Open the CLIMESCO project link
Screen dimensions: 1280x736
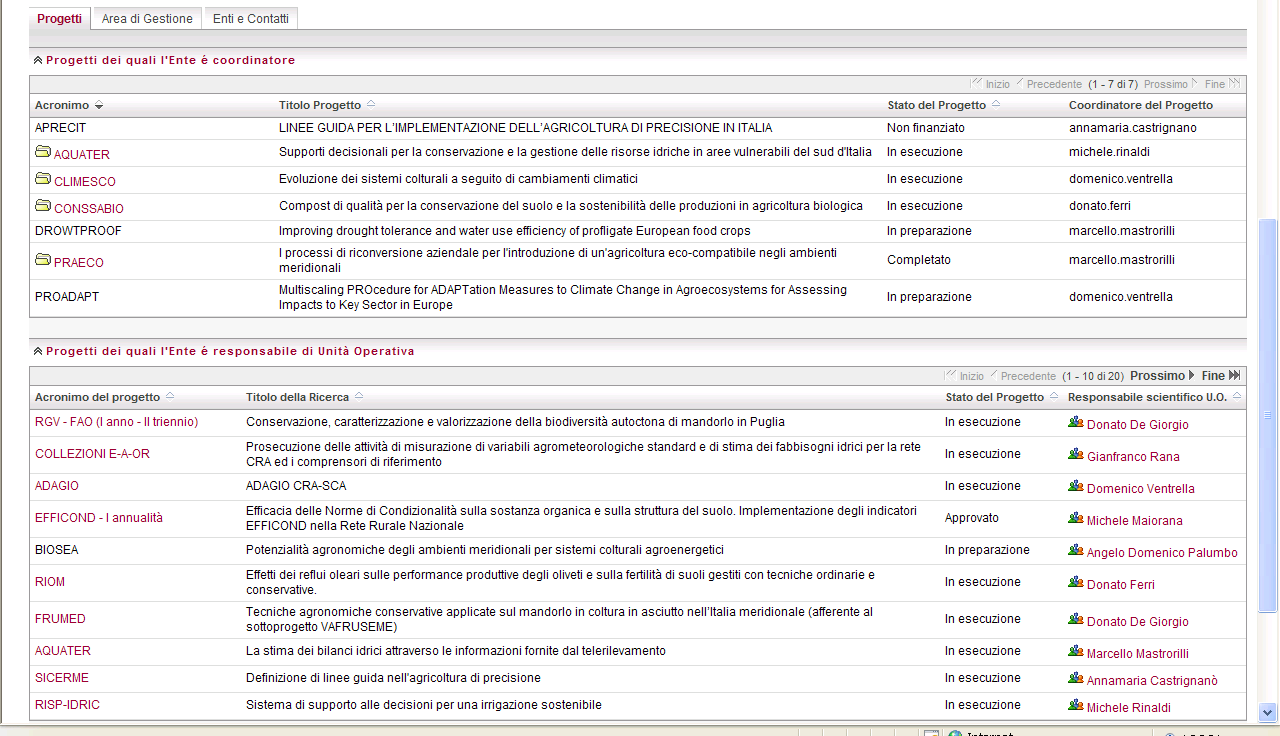85,182
